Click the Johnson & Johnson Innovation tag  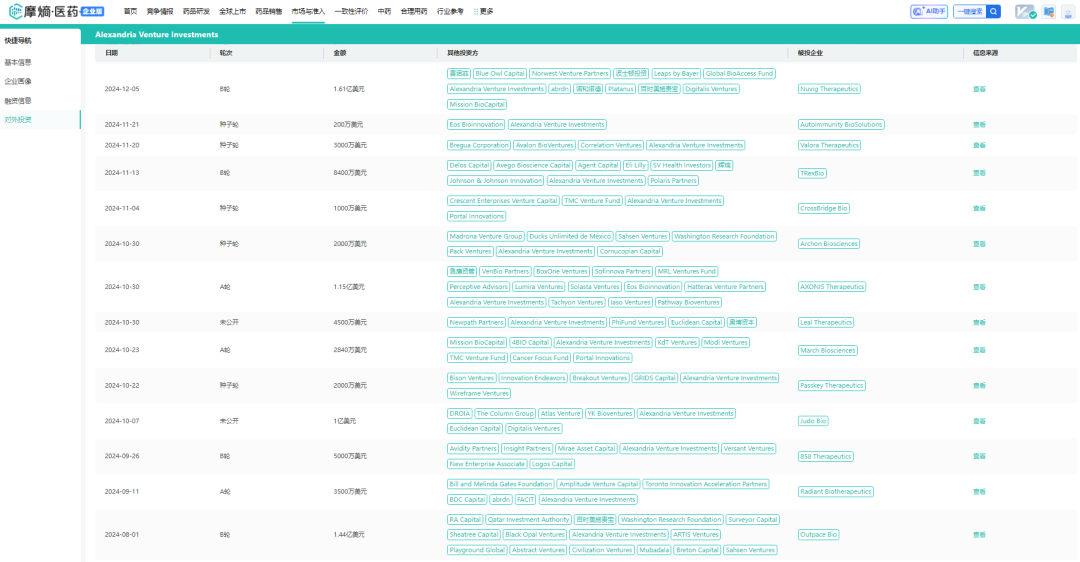click(495, 180)
